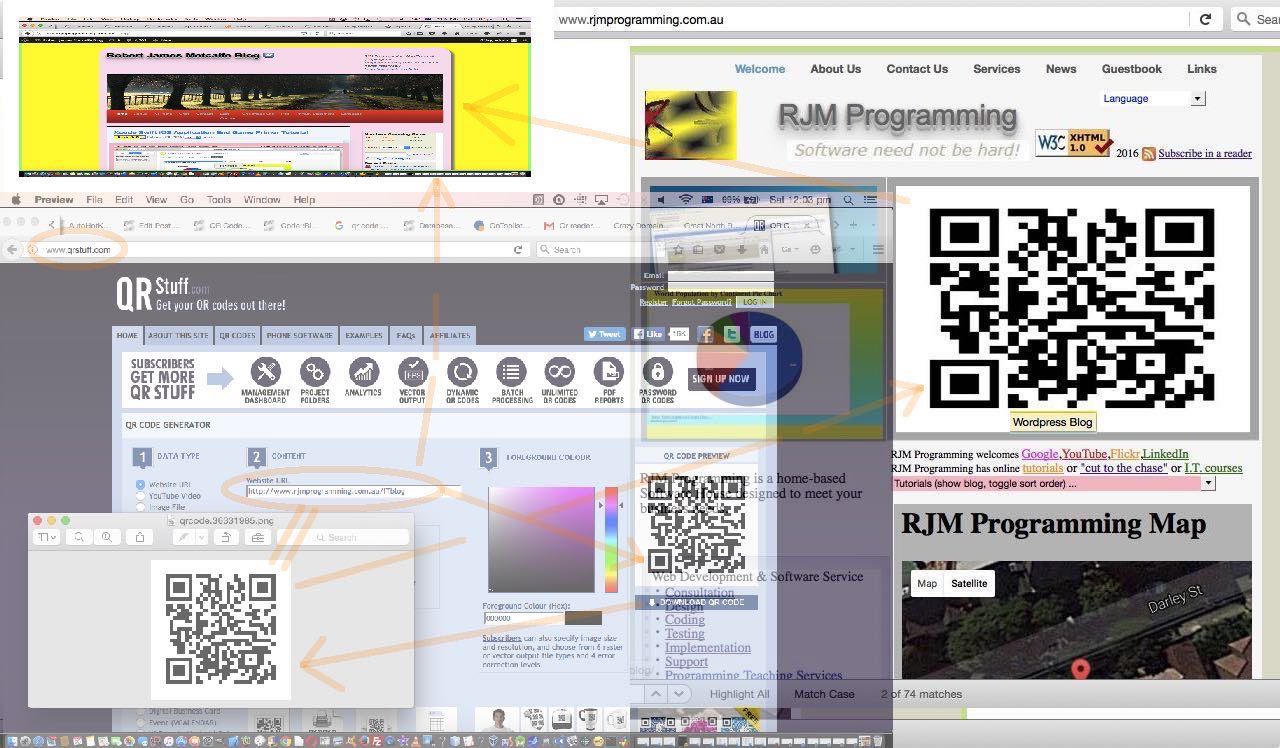The image size is (1280, 748).
Task: Switch to the ABOUT THIS SITE tab
Action: (x=179, y=335)
